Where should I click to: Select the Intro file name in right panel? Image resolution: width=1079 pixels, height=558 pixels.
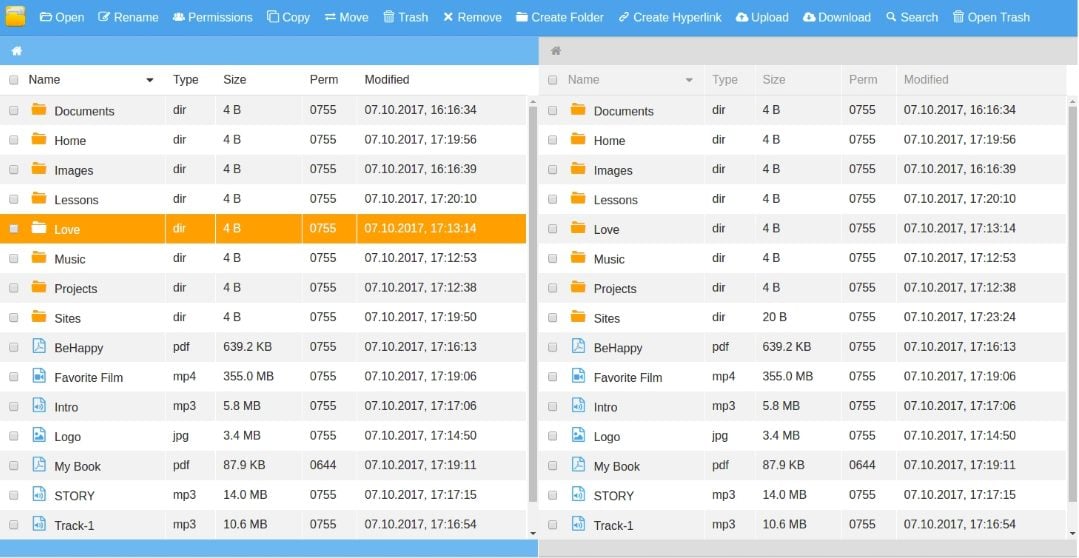(606, 407)
